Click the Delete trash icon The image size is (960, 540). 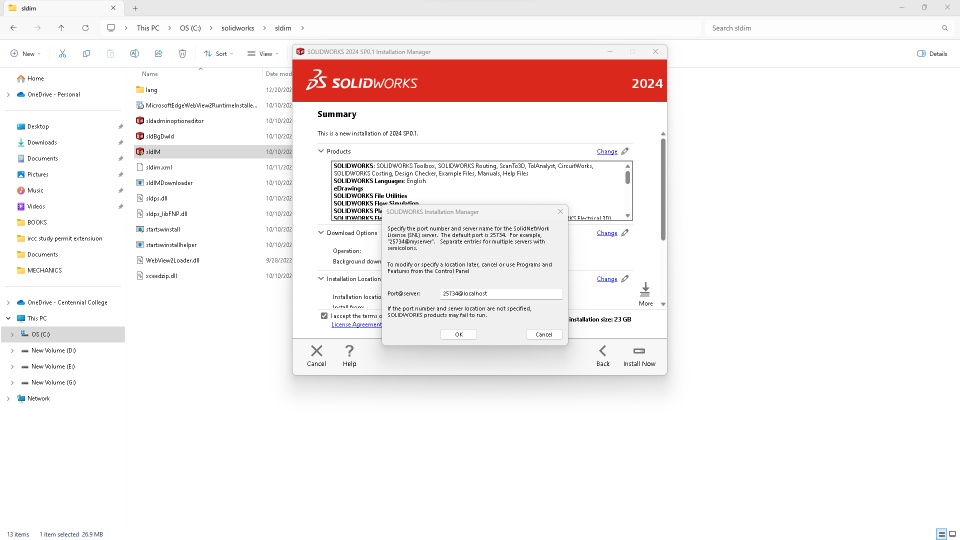[182, 54]
